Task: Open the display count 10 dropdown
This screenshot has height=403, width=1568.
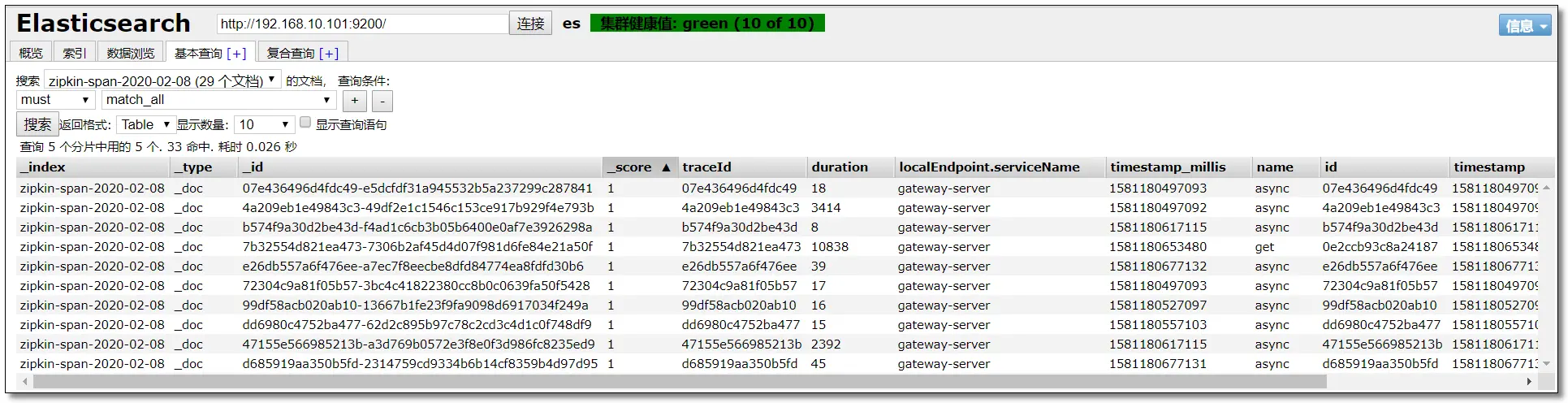Action: tap(264, 124)
